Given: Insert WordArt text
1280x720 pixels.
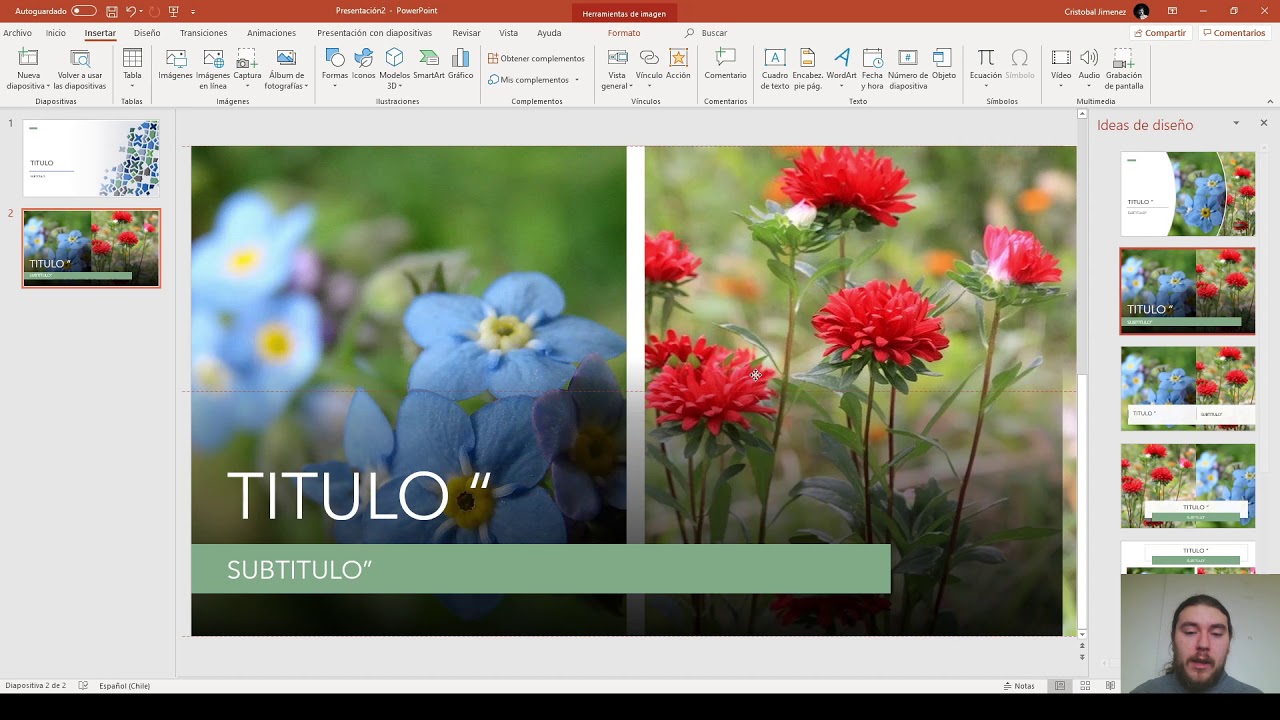Looking at the screenshot, I should (842, 69).
